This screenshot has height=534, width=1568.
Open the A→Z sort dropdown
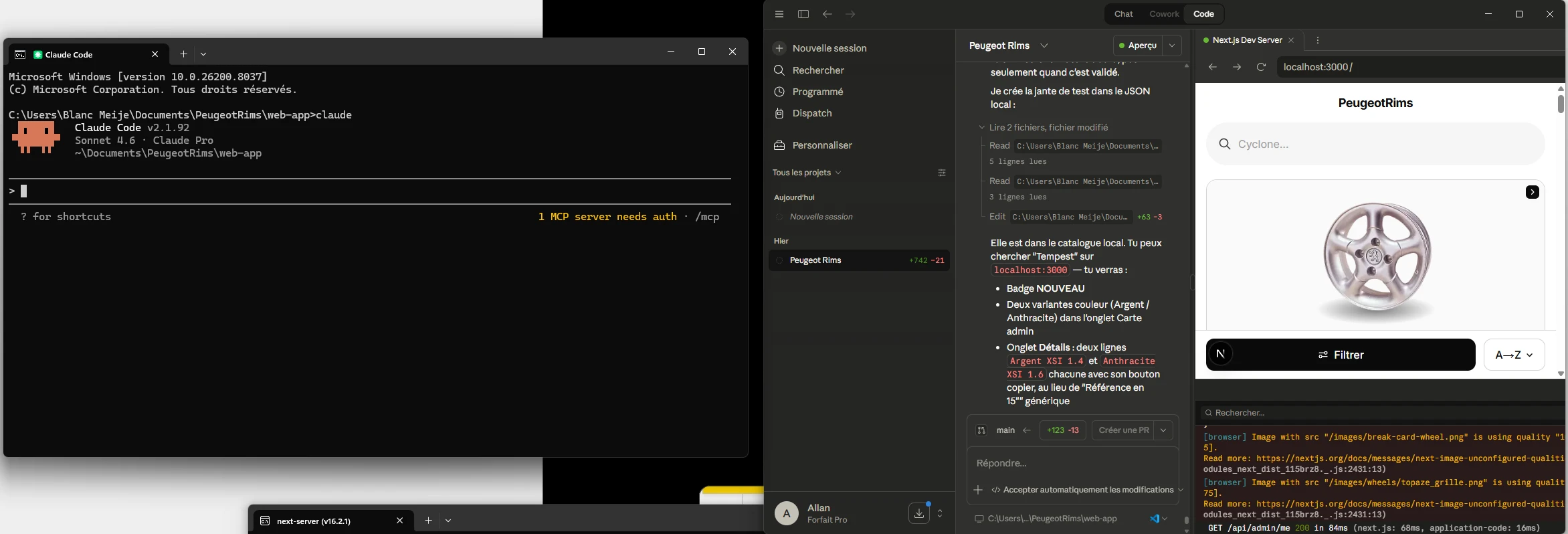1514,355
